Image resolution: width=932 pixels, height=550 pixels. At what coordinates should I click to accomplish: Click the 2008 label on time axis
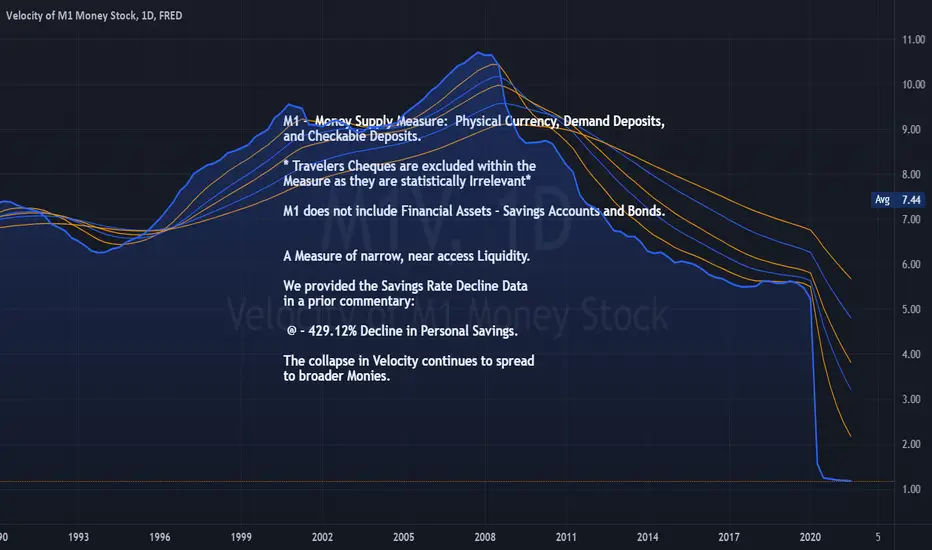click(484, 537)
